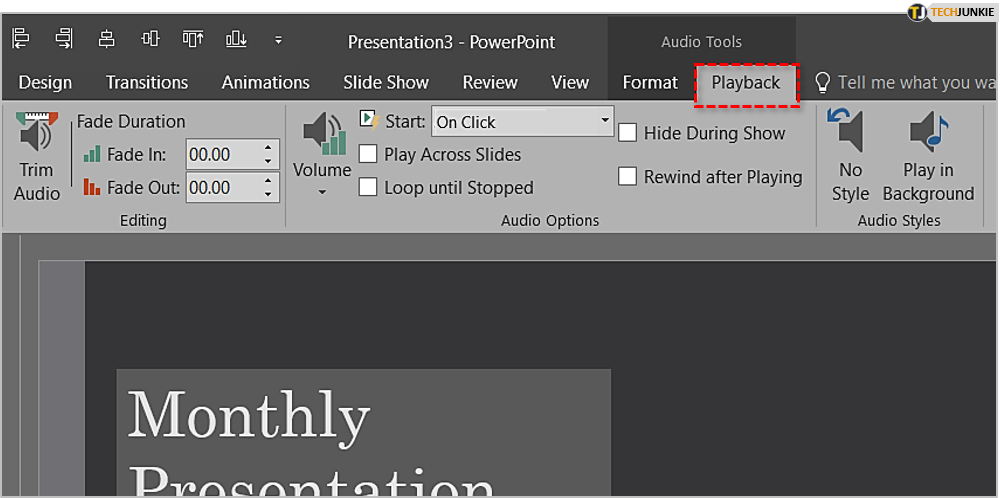Screen dimensions: 1002x498
Task: Increase Fade Out value with up arrow
Action: 268,180
